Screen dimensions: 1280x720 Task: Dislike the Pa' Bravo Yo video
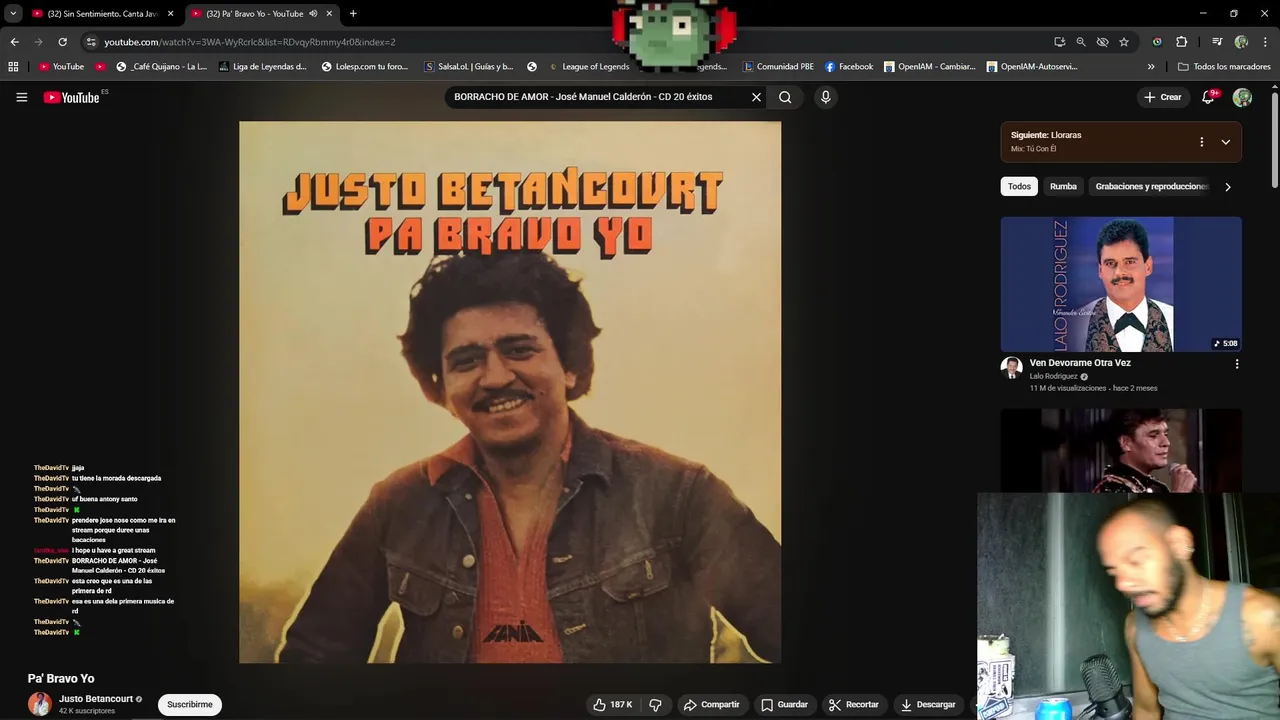coord(655,704)
